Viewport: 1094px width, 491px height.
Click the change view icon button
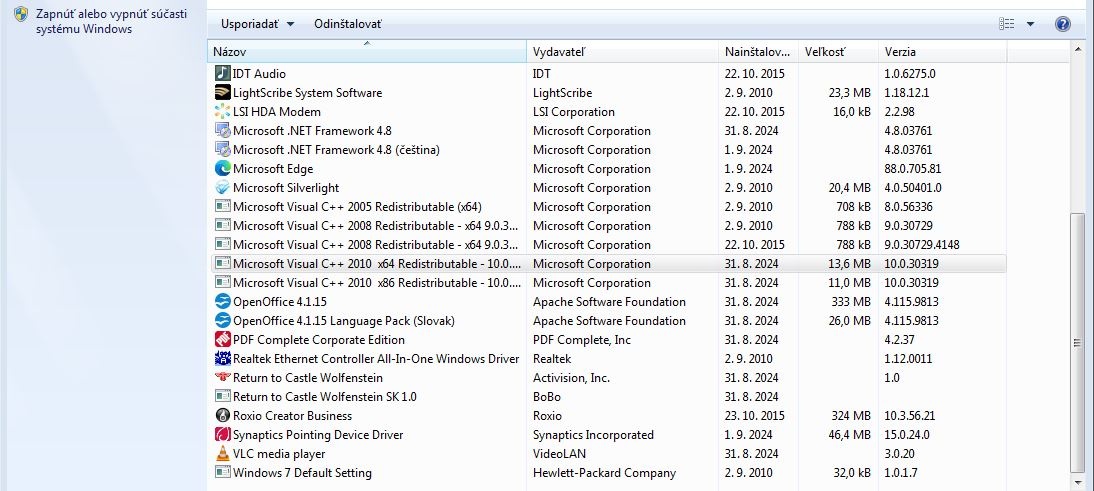(1006, 24)
